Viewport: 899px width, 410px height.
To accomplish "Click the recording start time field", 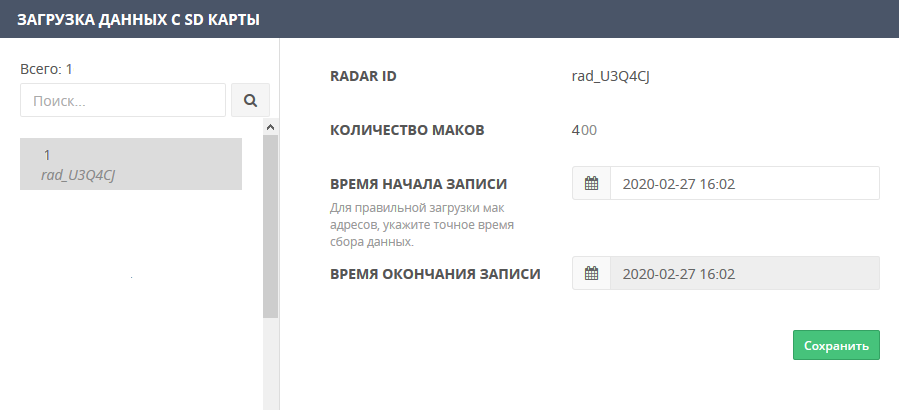I will tap(744, 183).
